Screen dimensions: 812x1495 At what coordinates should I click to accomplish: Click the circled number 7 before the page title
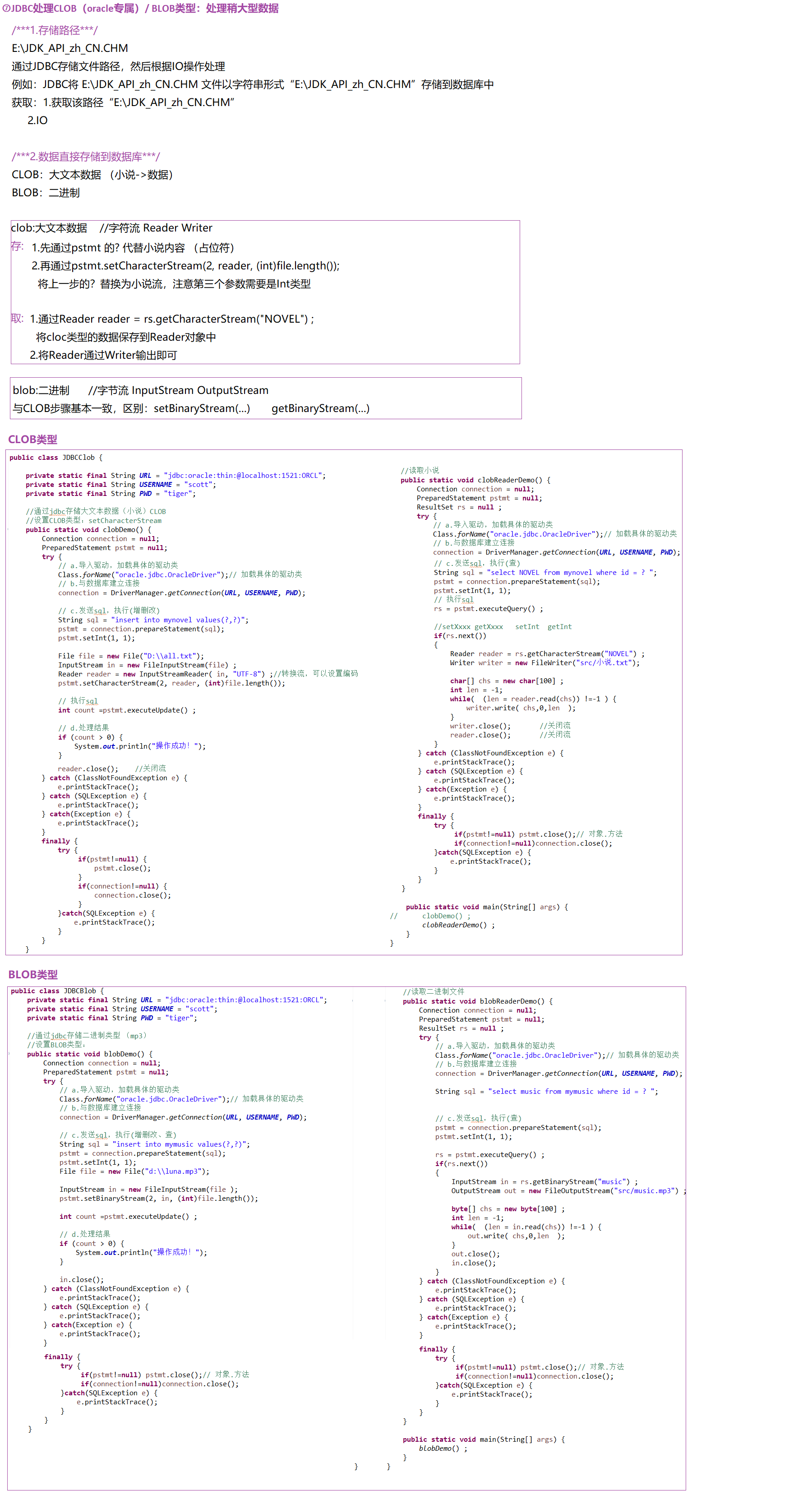pos(6,8)
